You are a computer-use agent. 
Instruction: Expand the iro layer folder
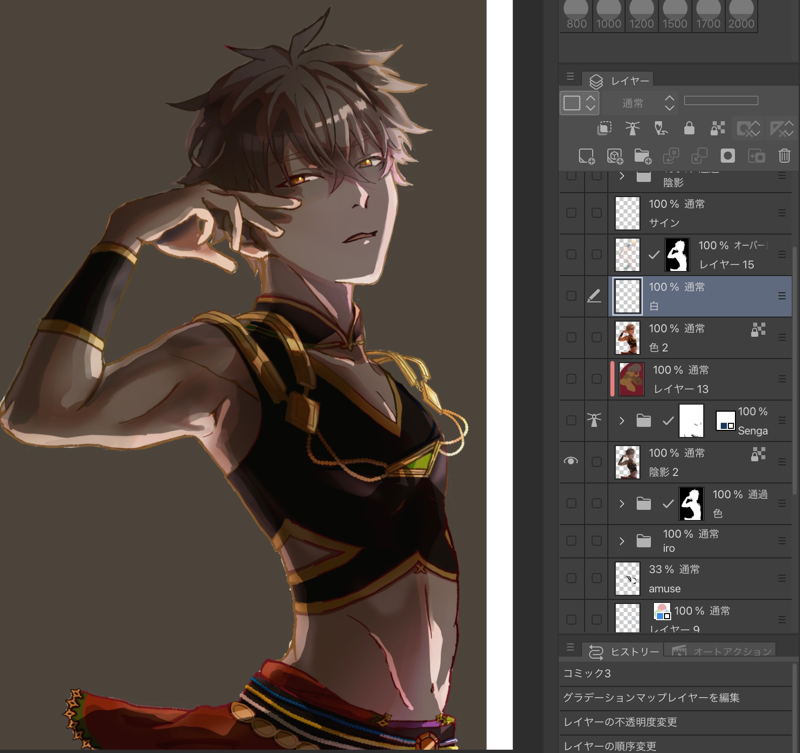point(621,540)
